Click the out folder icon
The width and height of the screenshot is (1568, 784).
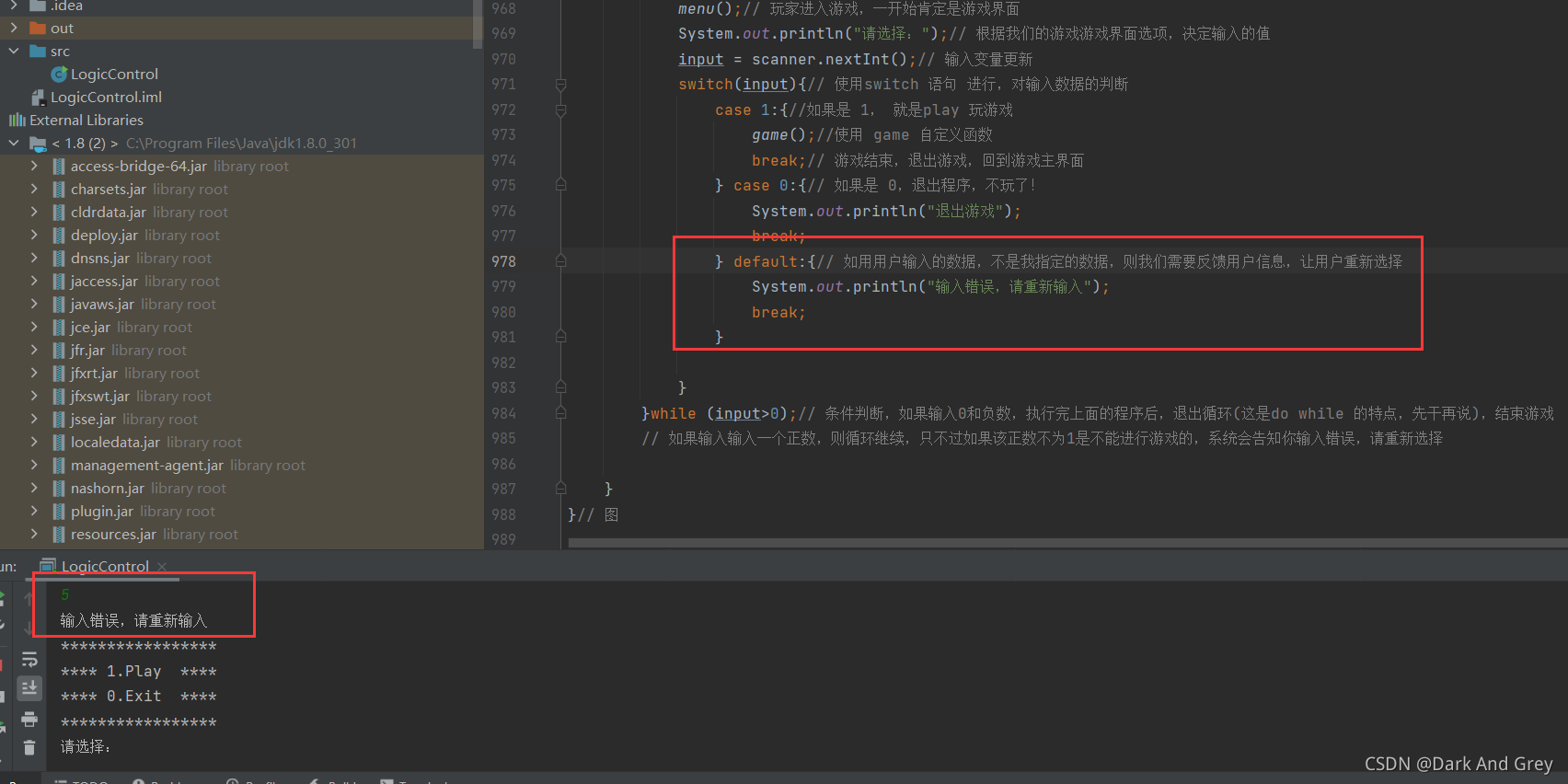tap(38, 28)
